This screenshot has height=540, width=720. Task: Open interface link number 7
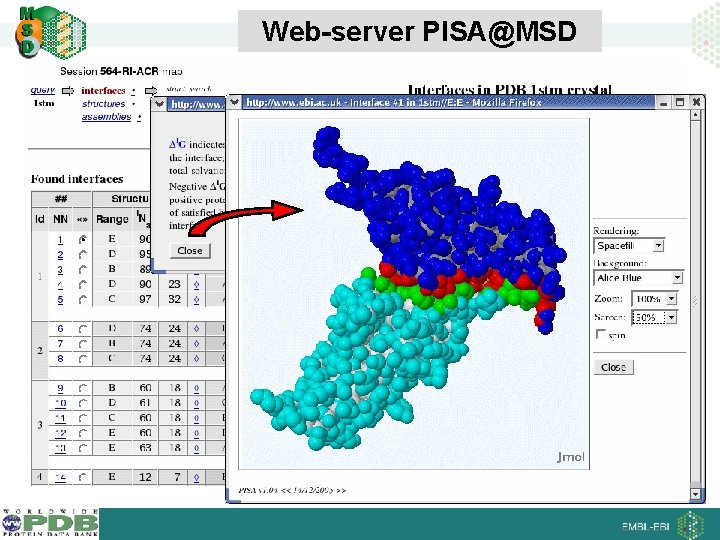click(x=60, y=344)
